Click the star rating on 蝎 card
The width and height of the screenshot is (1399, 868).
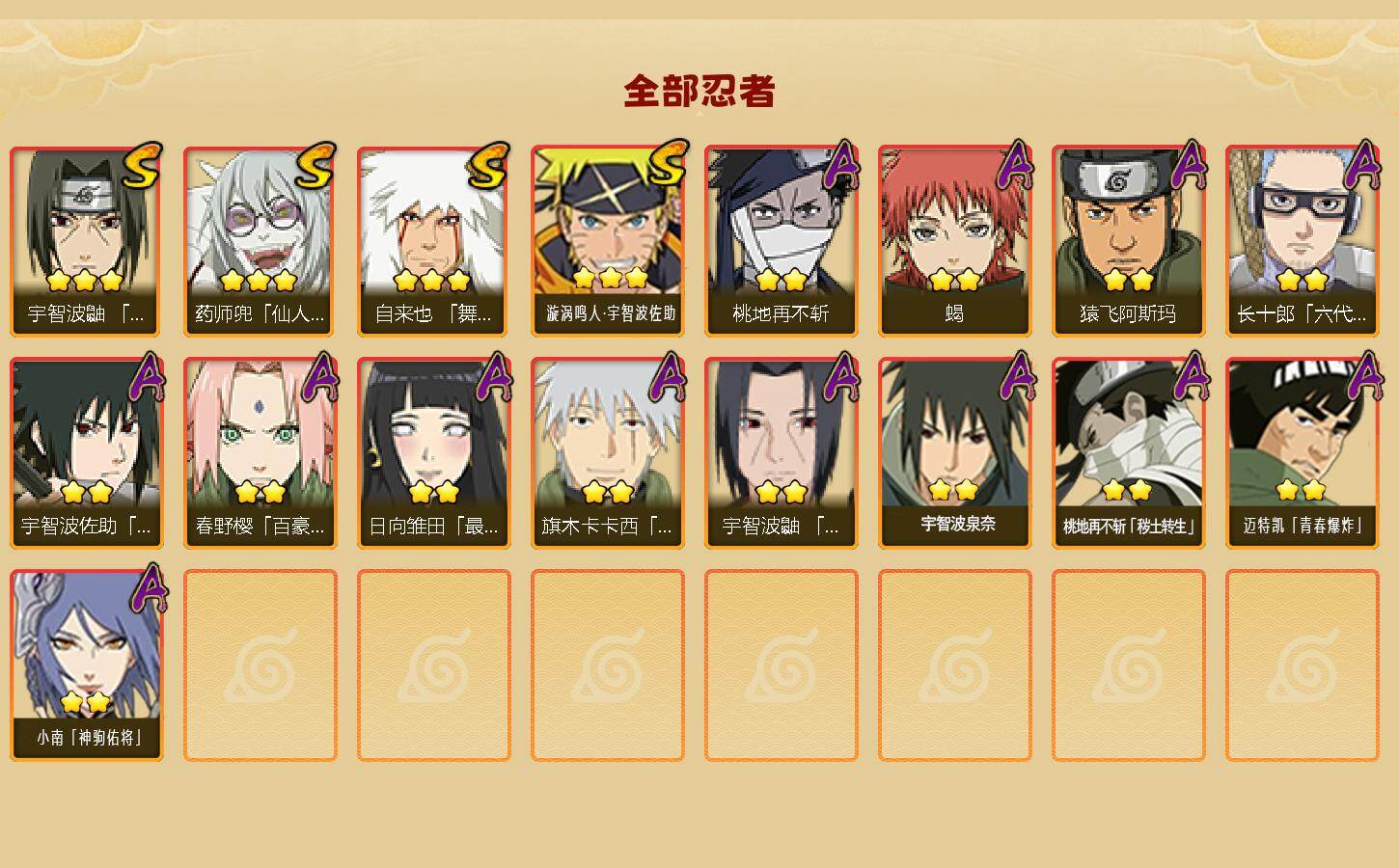[x=954, y=281]
